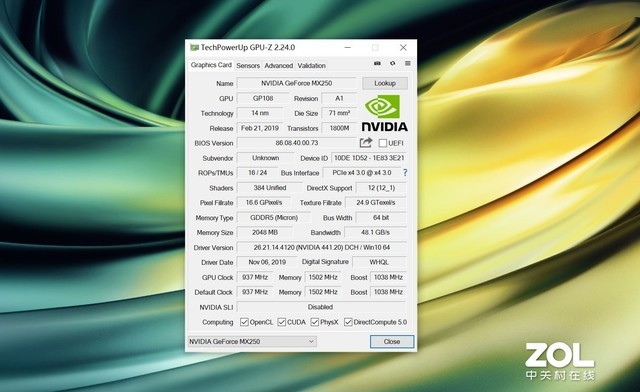Click the Memory Size field 2048 MB
The height and width of the screenshot is (392, 640).
[x=264, y=232]
